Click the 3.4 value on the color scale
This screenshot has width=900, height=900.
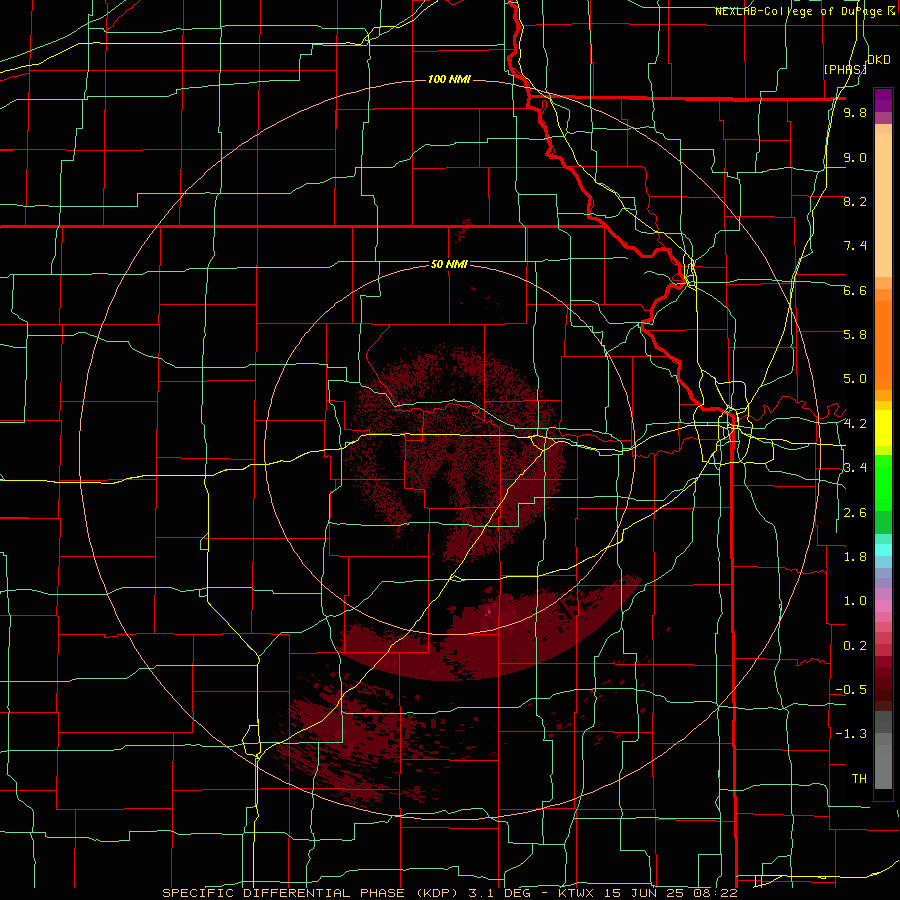855,468
